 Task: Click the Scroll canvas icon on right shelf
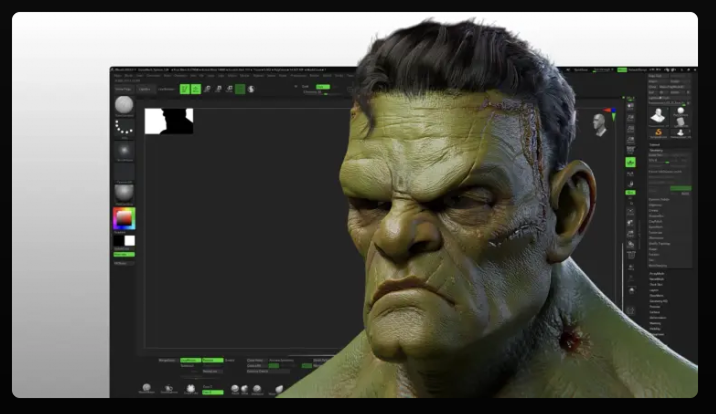coord(631,118)
